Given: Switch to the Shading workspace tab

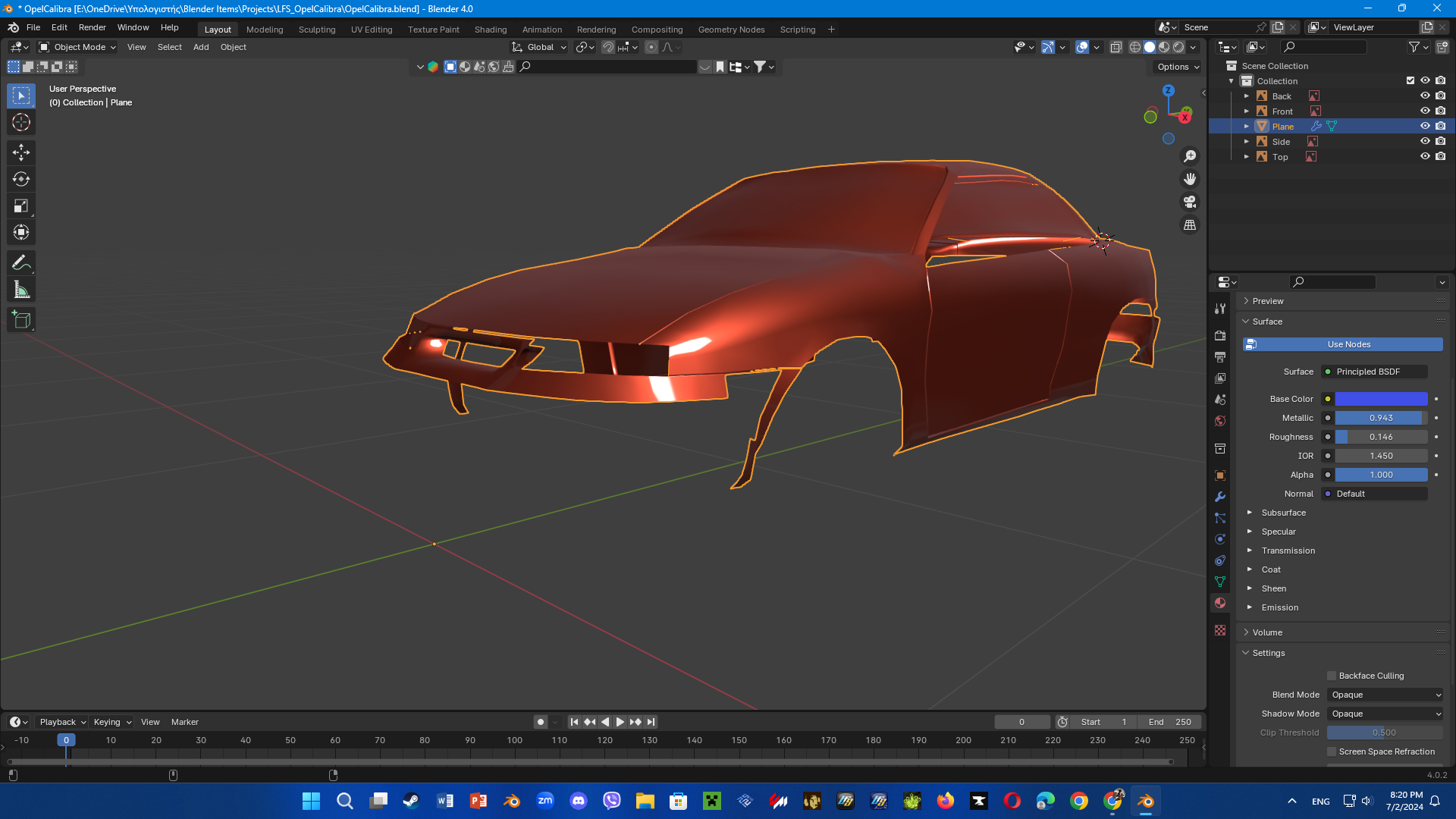Looking at the screenshot, I should 490,30.
